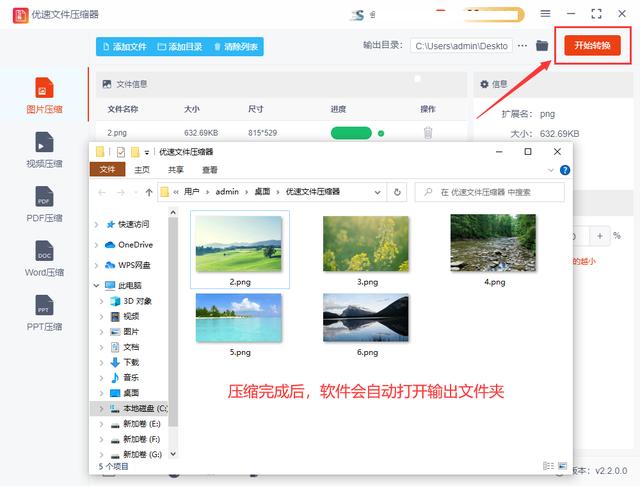The height and width of the screenshot is (486, 640).
Task: Expand the 快速访问 tree node
Action: [96, 224]
